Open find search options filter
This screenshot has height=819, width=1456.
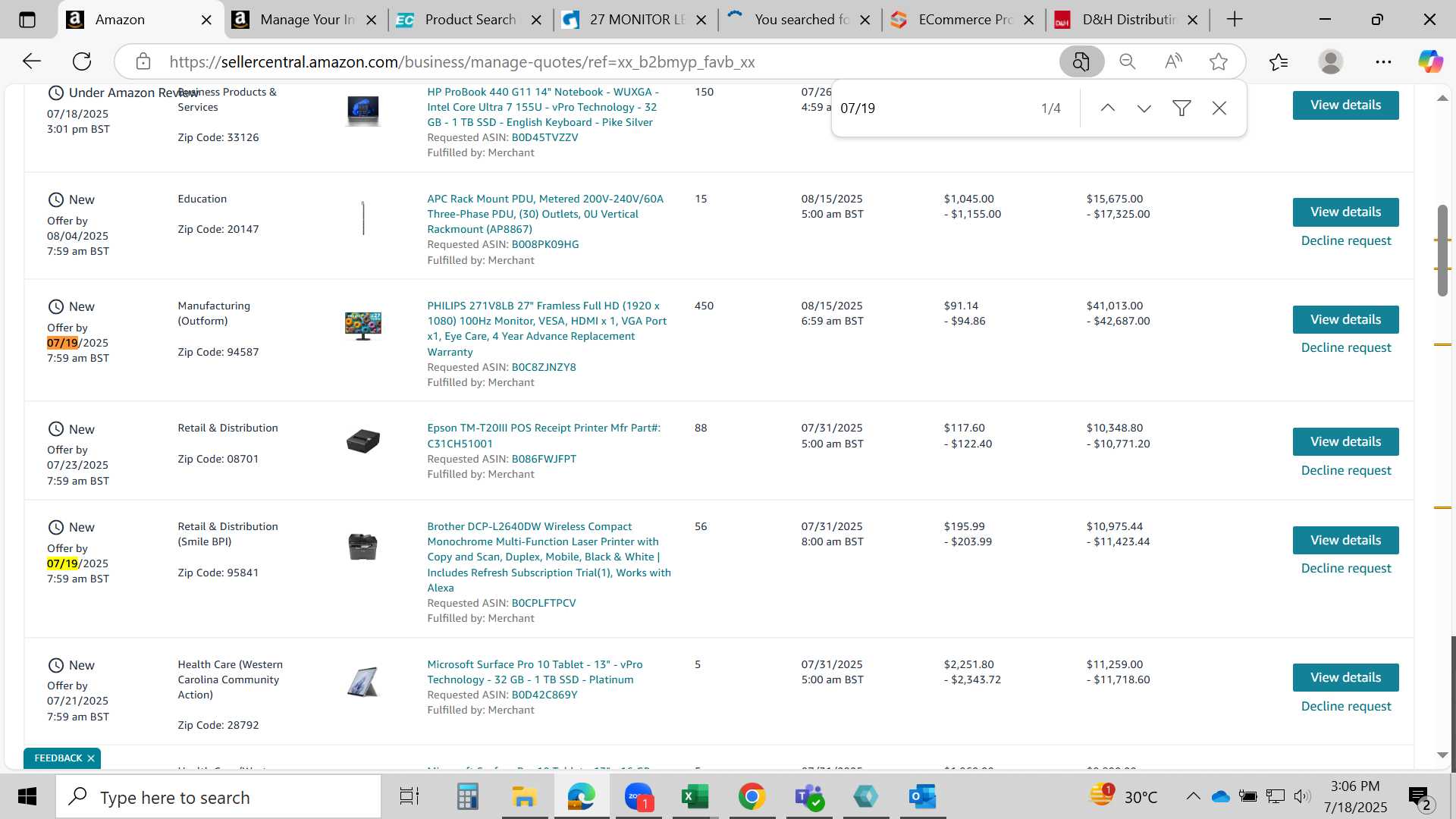coord(1181,108)
